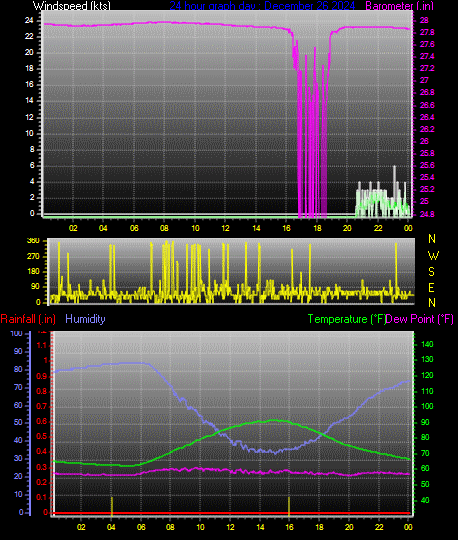Click the W compass label beside direction graph
This screenshot has height=540, width=458.
433,256
